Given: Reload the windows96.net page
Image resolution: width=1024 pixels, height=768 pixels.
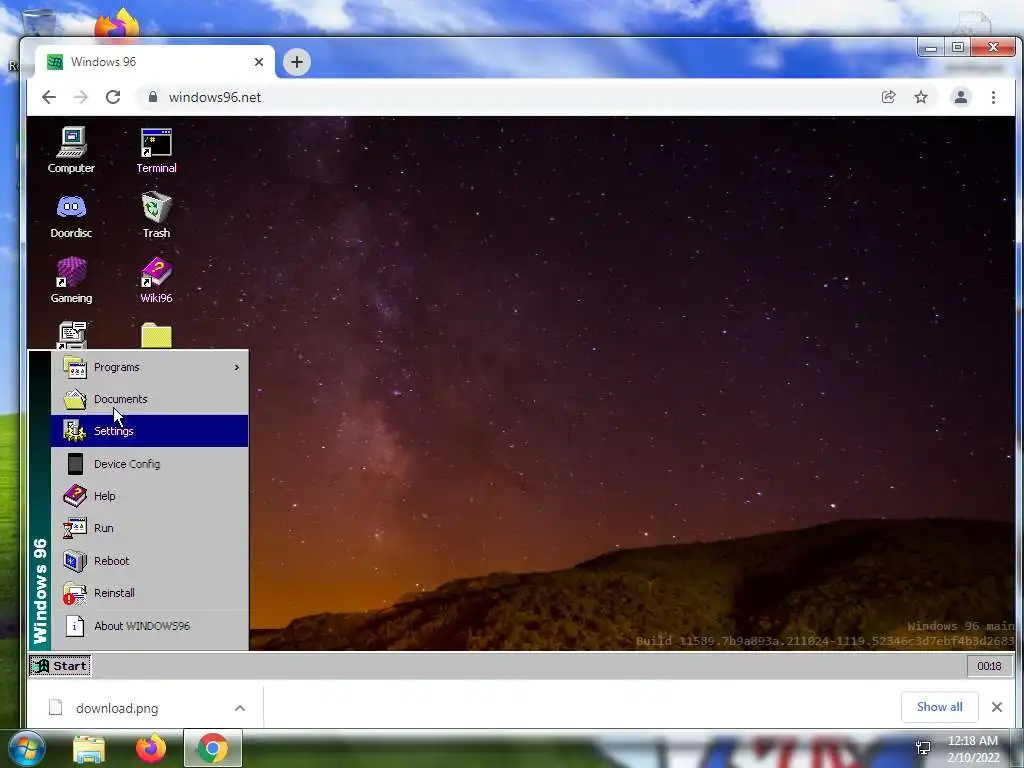Looking at the screenshot, I should pyautogui.click(x=113, y=97).
